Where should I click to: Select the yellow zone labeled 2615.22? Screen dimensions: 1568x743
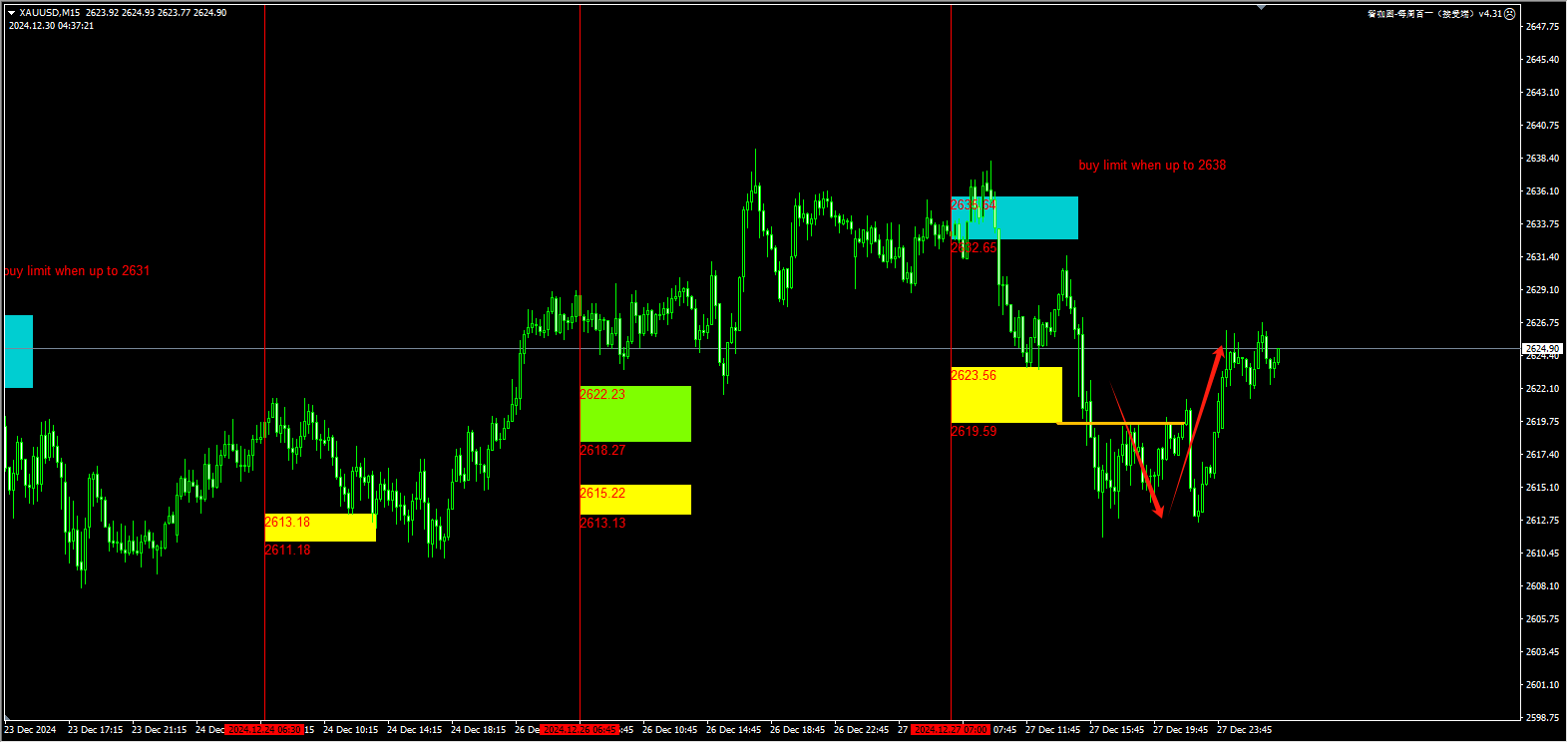[635, 500]
